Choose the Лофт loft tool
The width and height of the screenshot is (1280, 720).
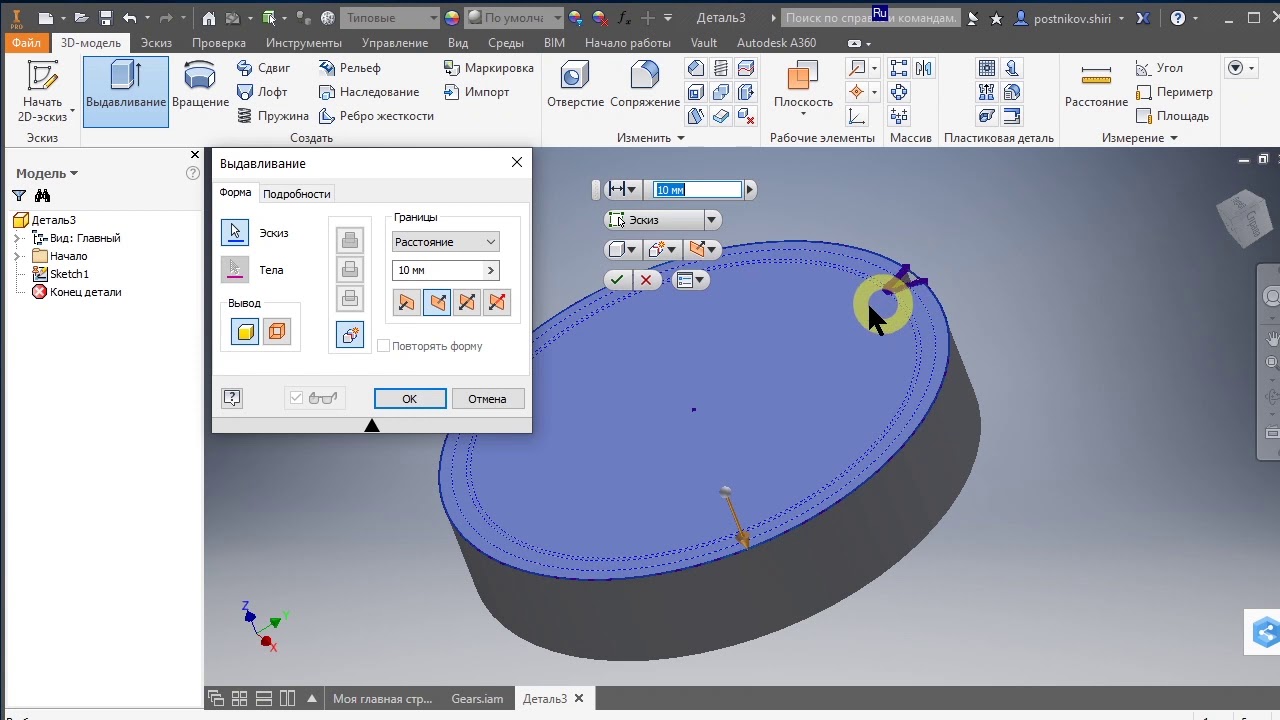click(263, 92)
